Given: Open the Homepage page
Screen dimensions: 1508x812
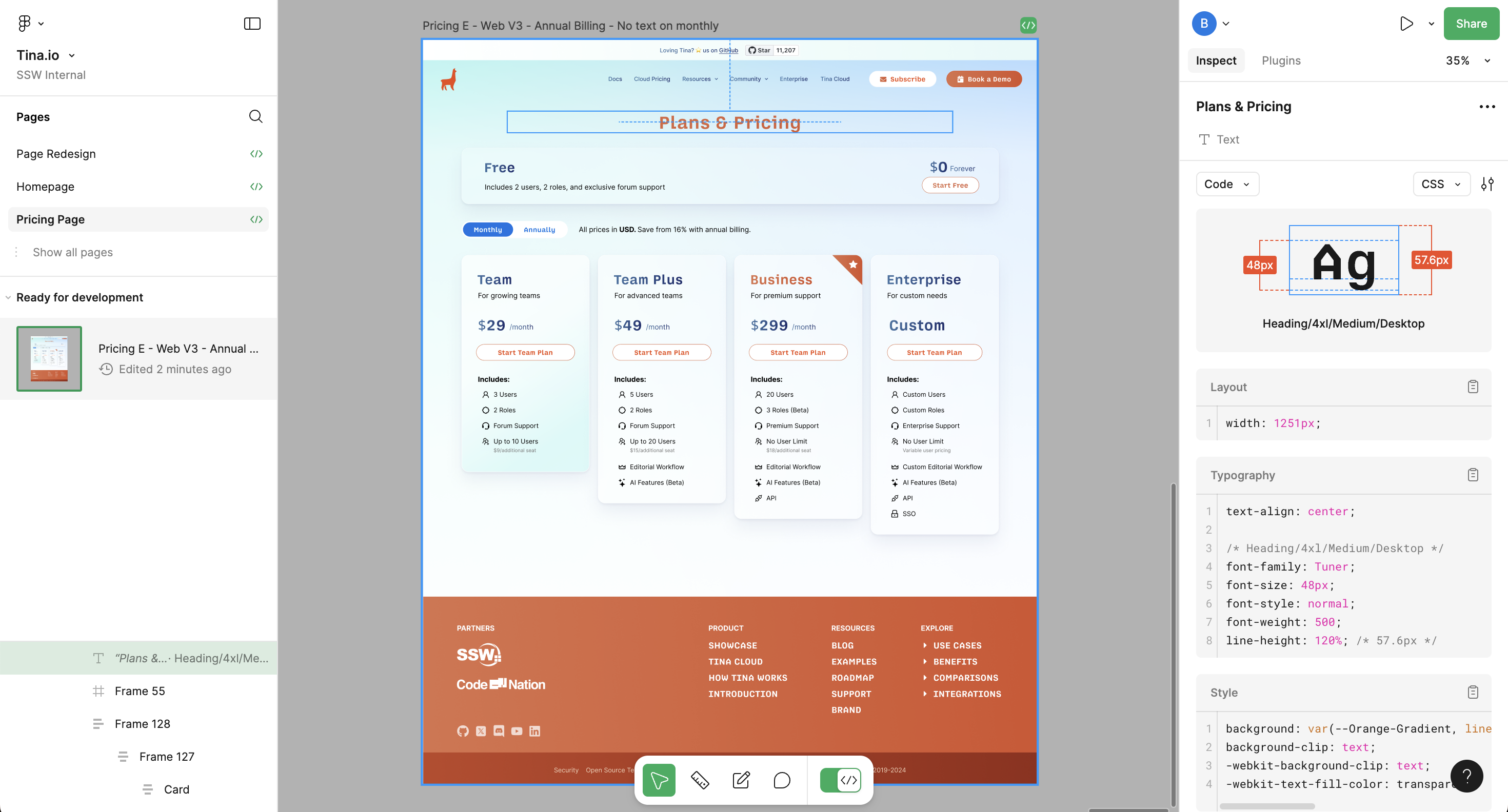Looking at the screenshot, I should click(46, 187).
